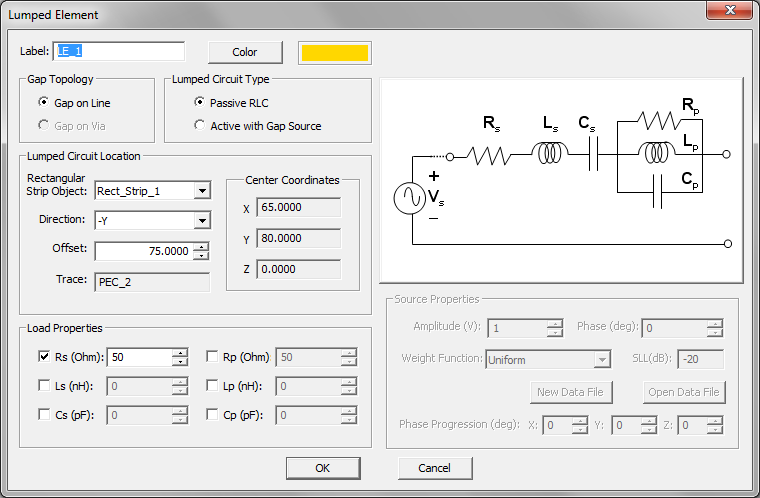Viewport: 760px width, 498px height.
Task: Click the Cs capacitor symbol in diagram
Action: point(594,154)
